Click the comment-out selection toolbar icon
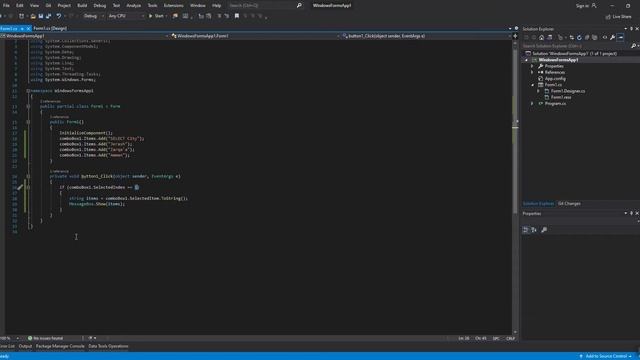The image size is (640, 360). pyautogui.click(x=219, y=16)
